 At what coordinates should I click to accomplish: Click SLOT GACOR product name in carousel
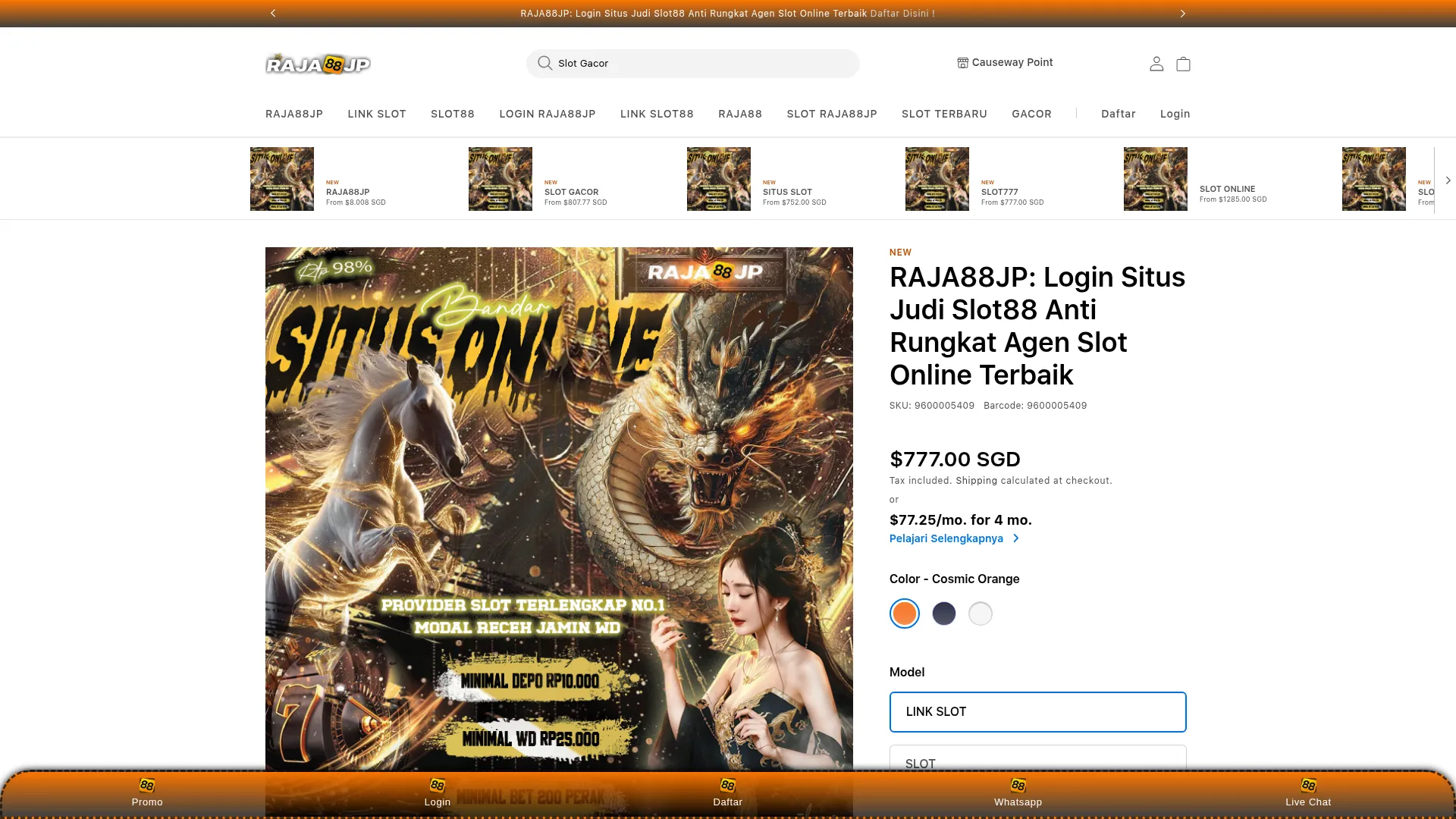(572, 192)
